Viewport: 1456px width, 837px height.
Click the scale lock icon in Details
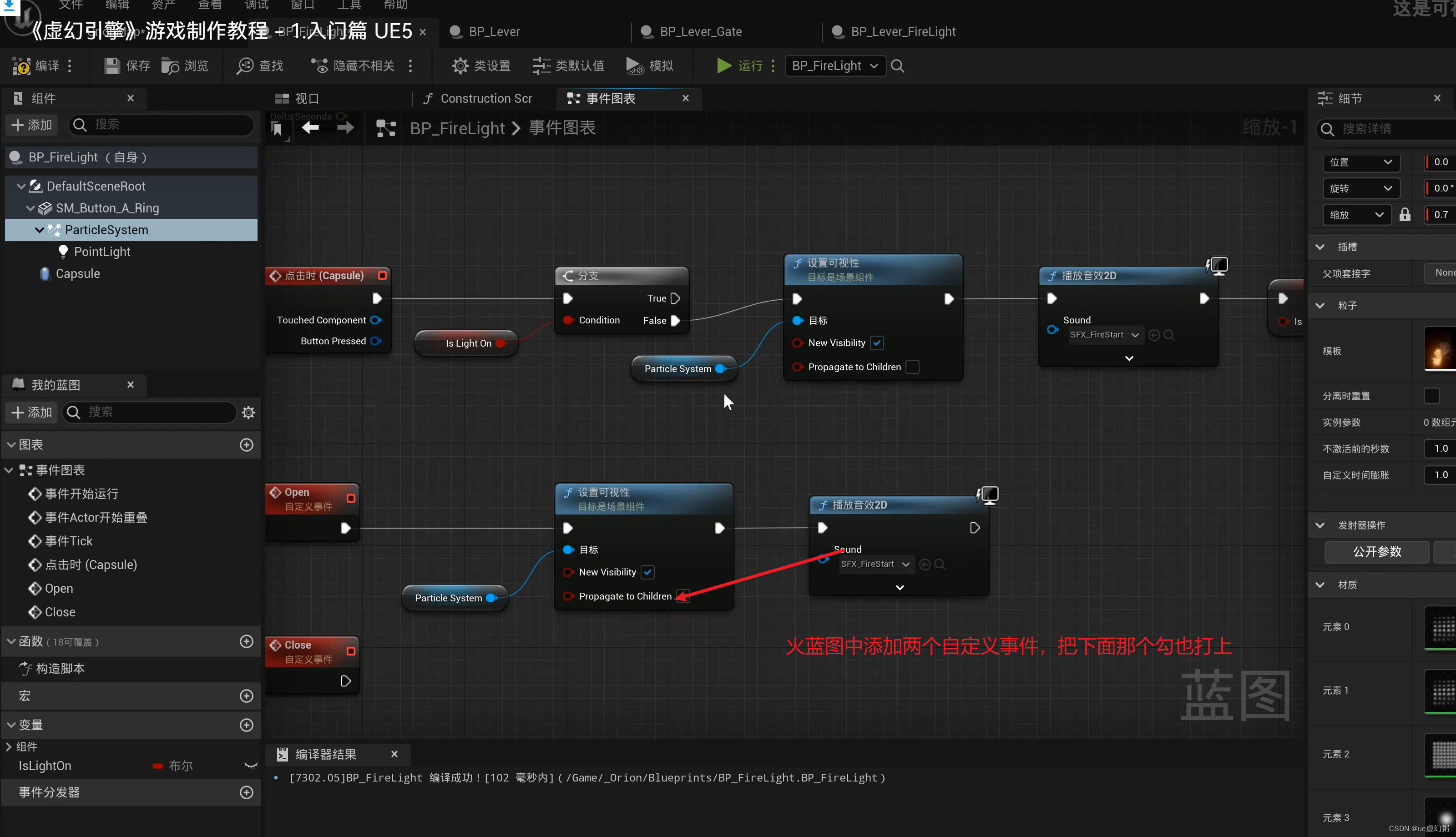tap(1405, 214)
